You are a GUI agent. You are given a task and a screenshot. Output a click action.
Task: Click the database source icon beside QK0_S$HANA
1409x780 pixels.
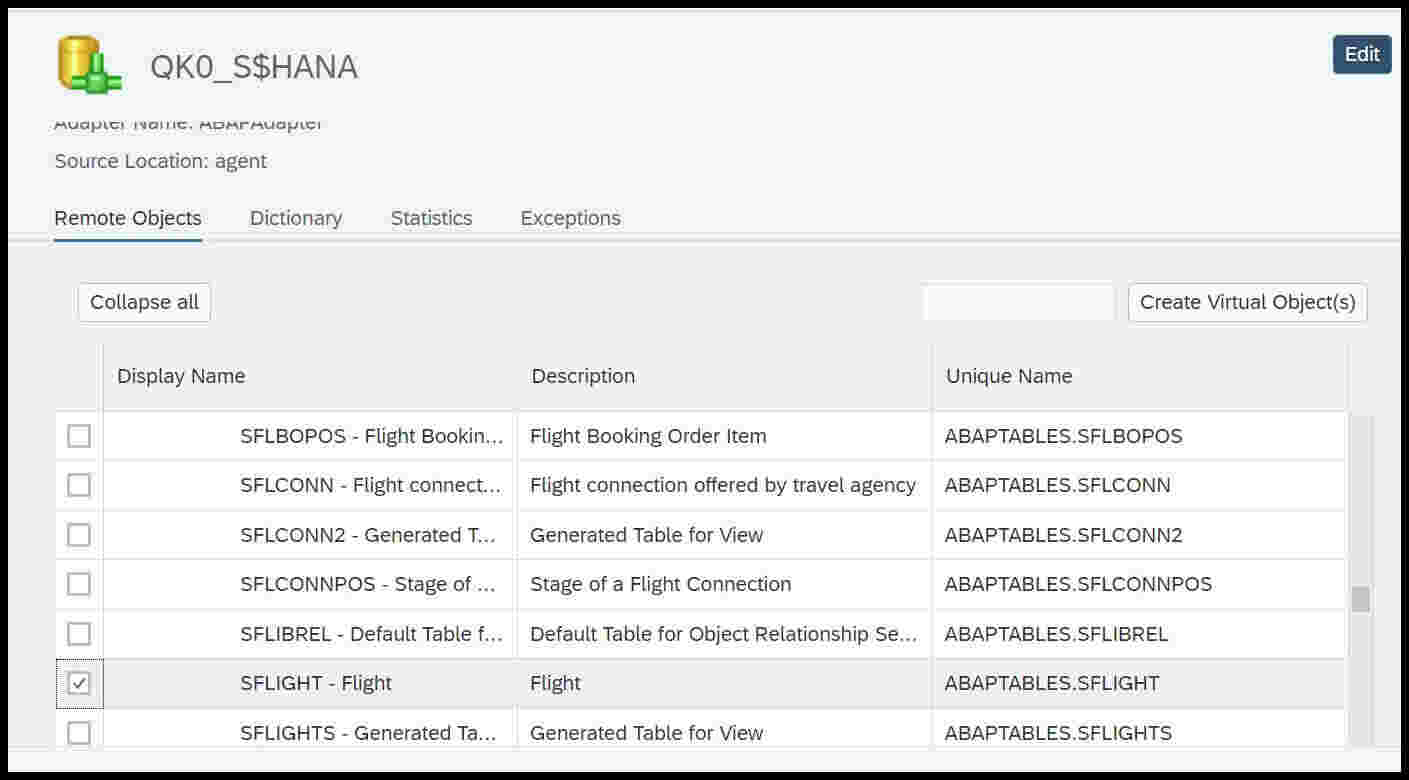pyautogui.click(x=87, y=65)
